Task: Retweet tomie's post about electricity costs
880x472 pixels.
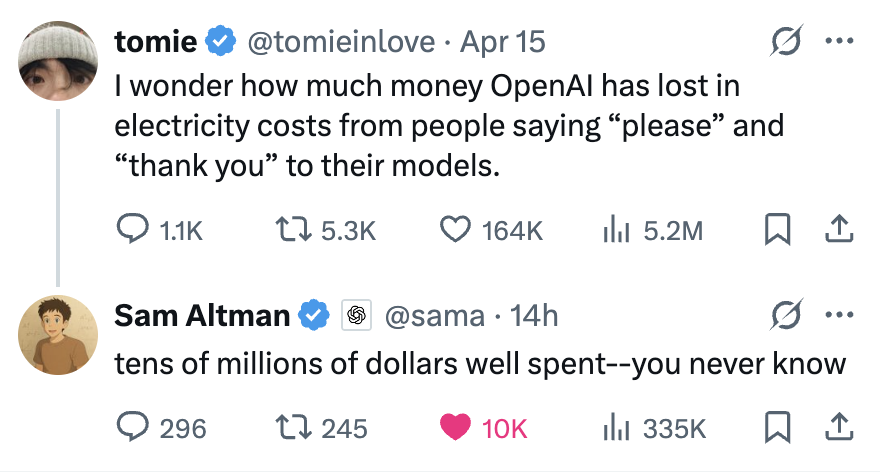Action: 297,230
